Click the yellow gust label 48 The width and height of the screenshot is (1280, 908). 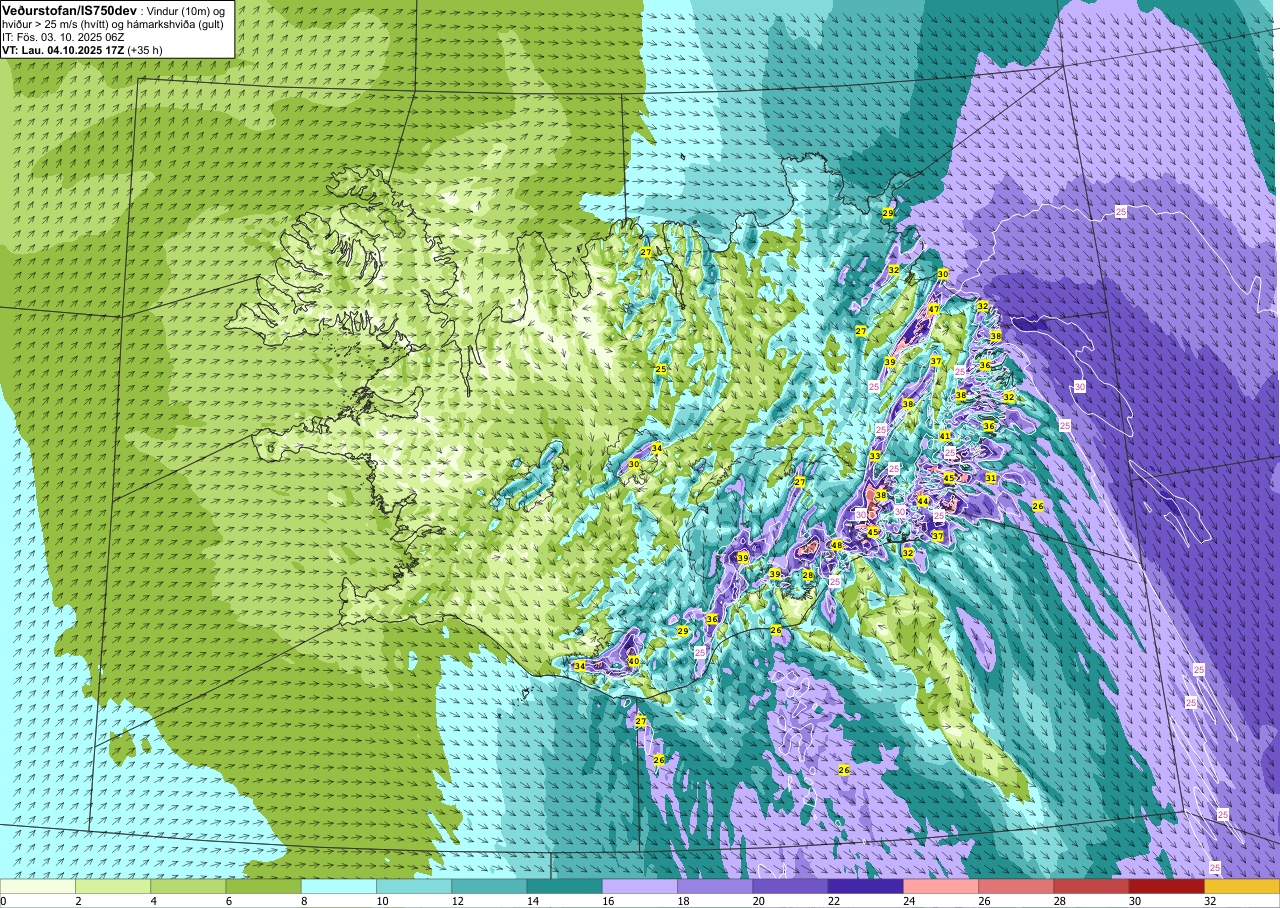coord(836,545)
